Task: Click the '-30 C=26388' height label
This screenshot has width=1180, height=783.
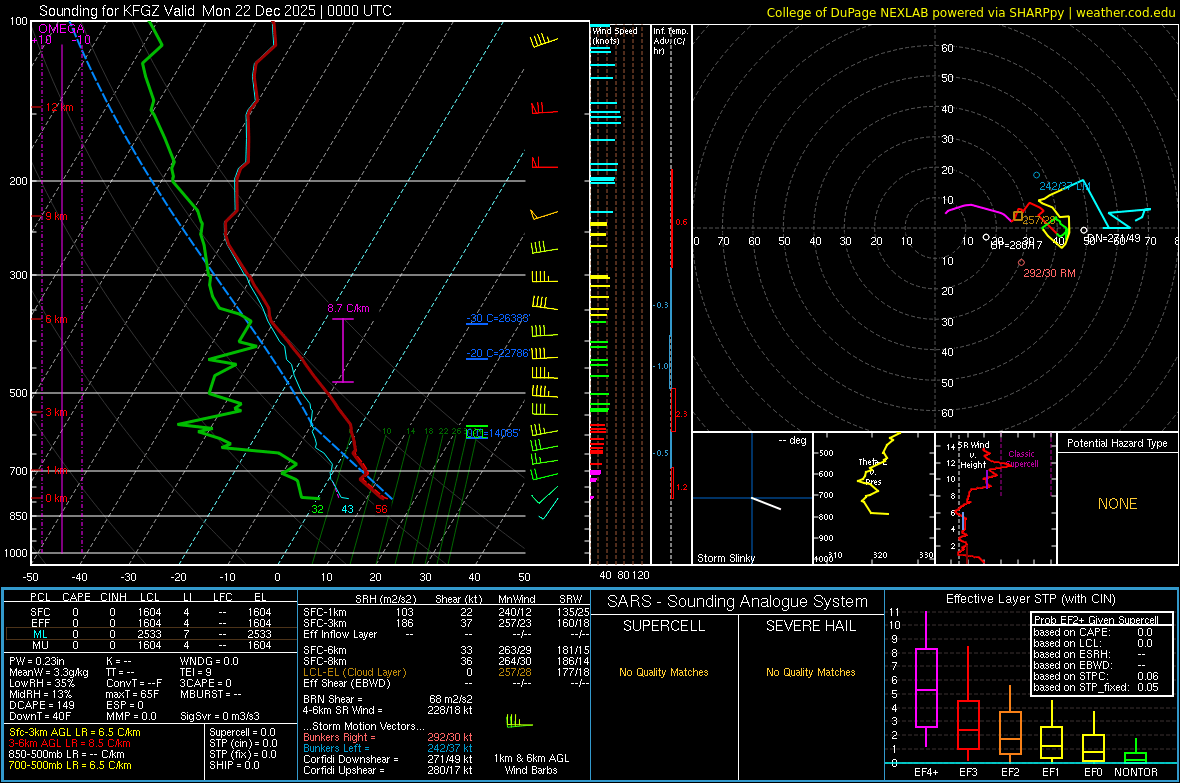Action: (498, 318)
